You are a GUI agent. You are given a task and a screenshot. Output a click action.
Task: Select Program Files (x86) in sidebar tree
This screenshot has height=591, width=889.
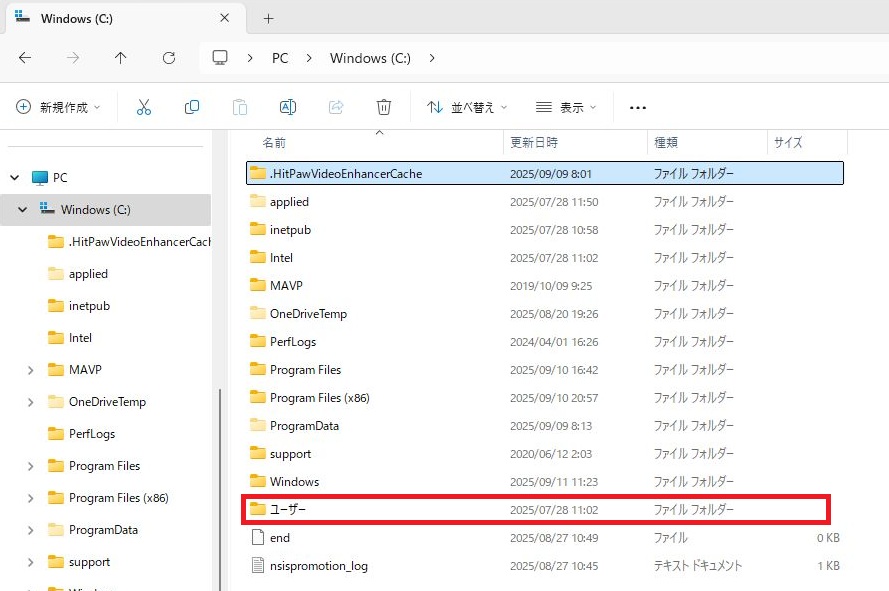pos(118,498)
